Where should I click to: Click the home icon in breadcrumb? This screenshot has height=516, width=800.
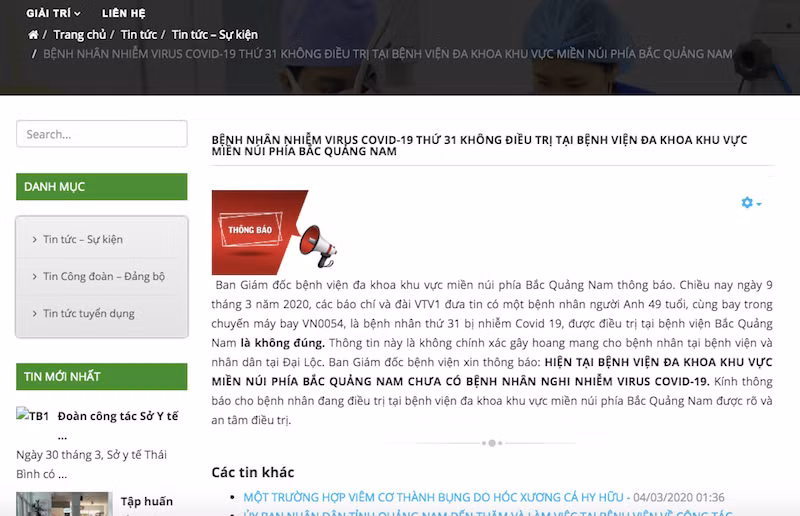click(33, 35)
